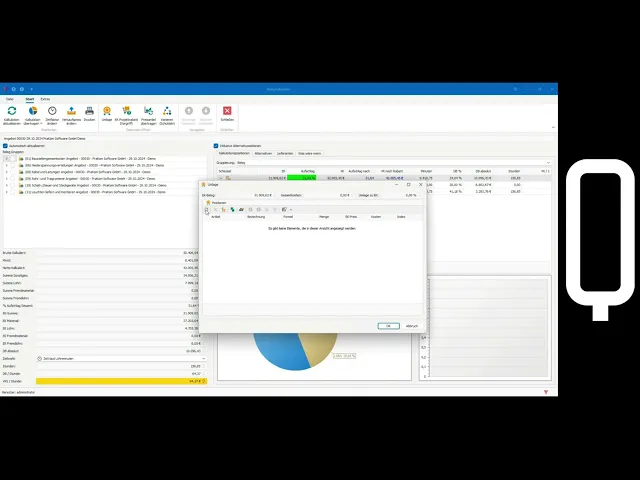
Task: Click the dark blue icon in Umlage toolbar
Action: pyautogui.click(x=241, y=209)
